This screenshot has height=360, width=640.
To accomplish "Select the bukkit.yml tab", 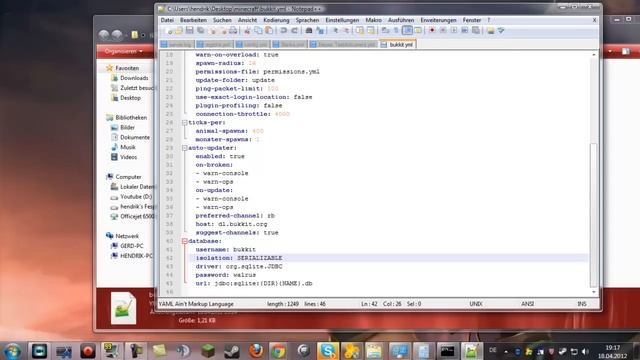I will [x=398, y=44].
